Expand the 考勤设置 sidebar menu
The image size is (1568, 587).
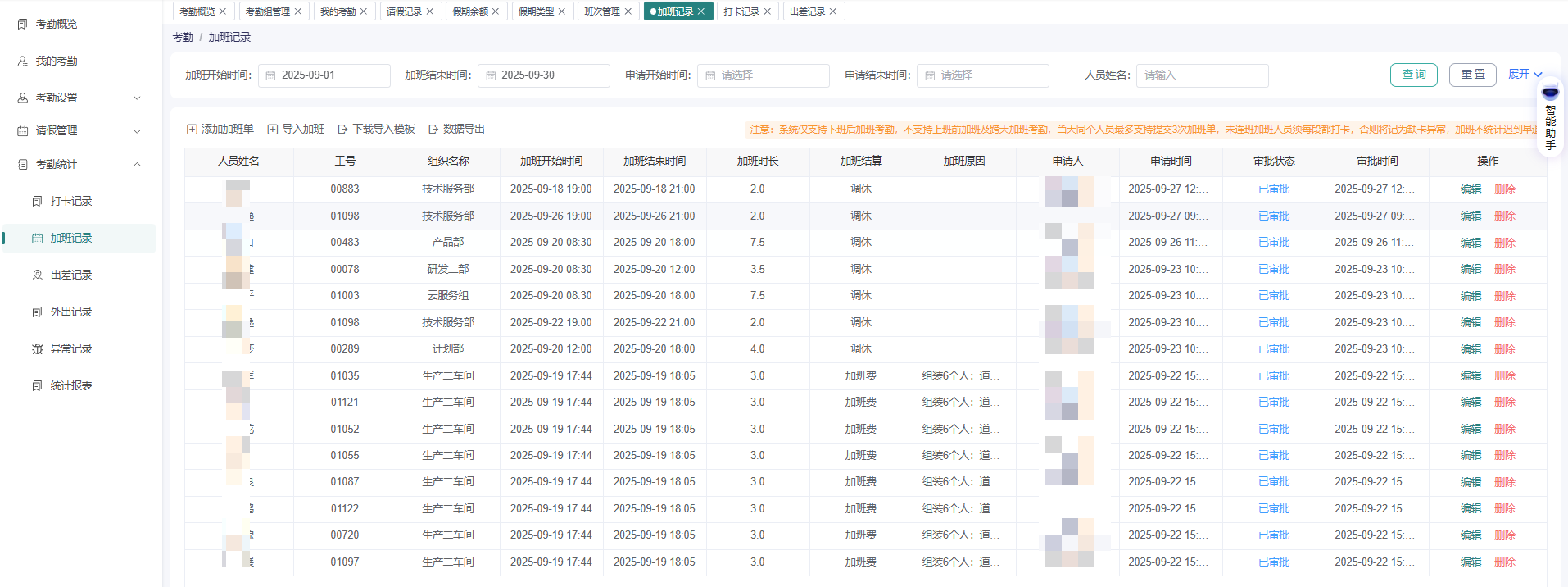79,98
